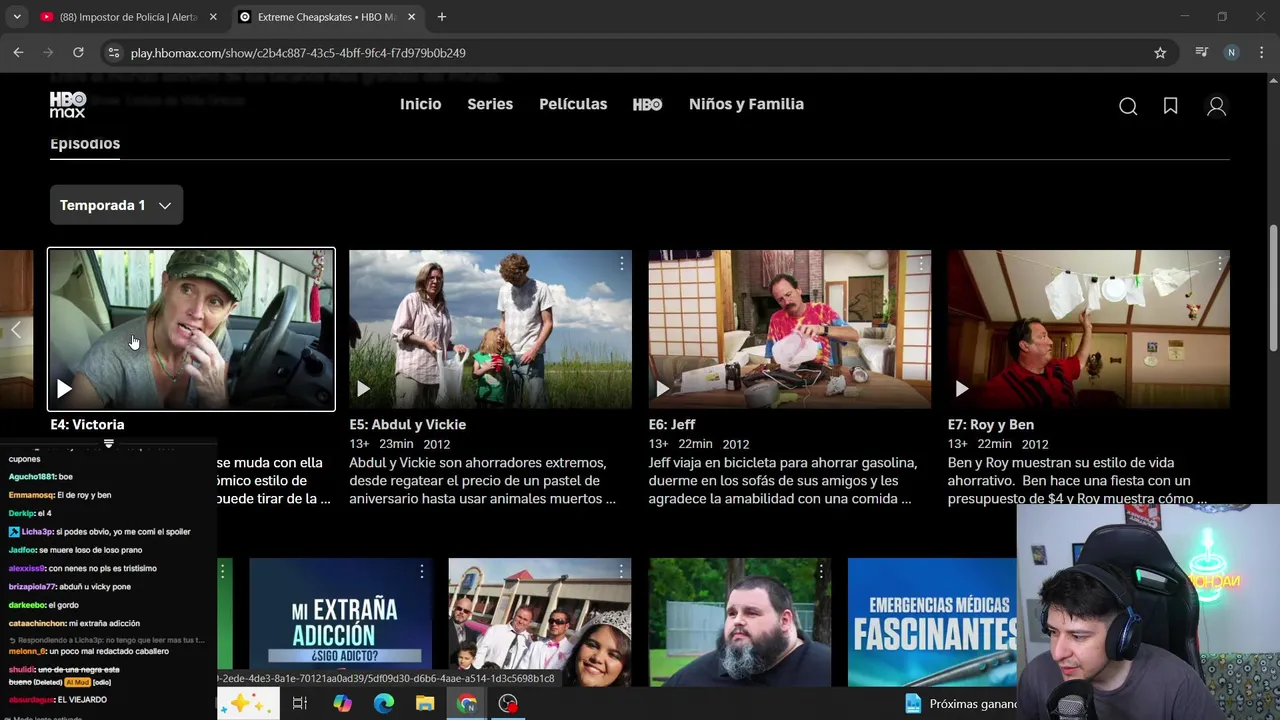Play episode E6: Jeff
This screenshot has height=720, width=1280.
coord(662,388)
